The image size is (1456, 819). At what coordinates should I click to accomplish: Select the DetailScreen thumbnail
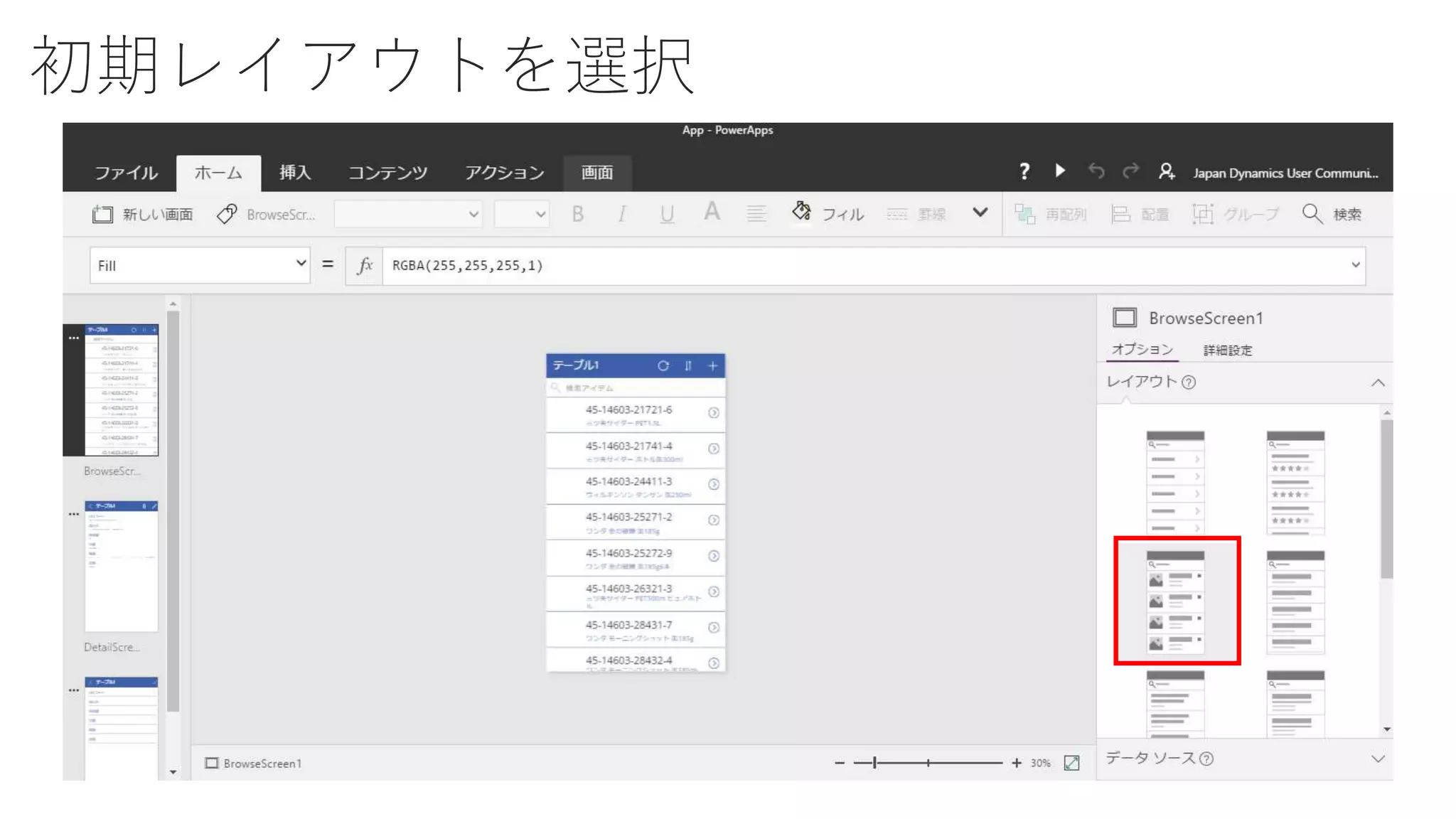[x=122, y=566]
